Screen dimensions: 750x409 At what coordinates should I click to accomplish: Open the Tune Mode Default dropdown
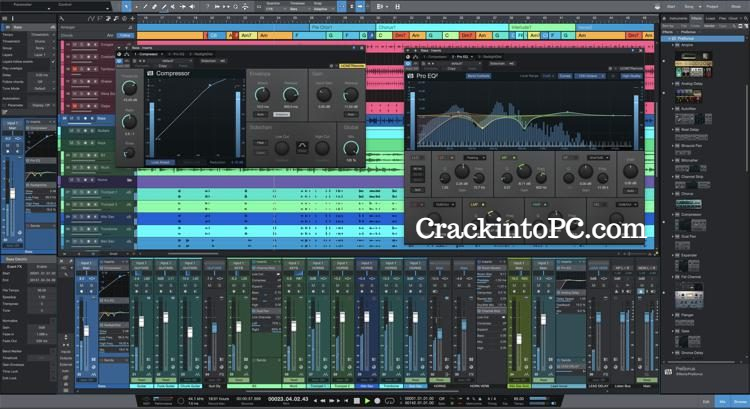click(x=42, y=88)
